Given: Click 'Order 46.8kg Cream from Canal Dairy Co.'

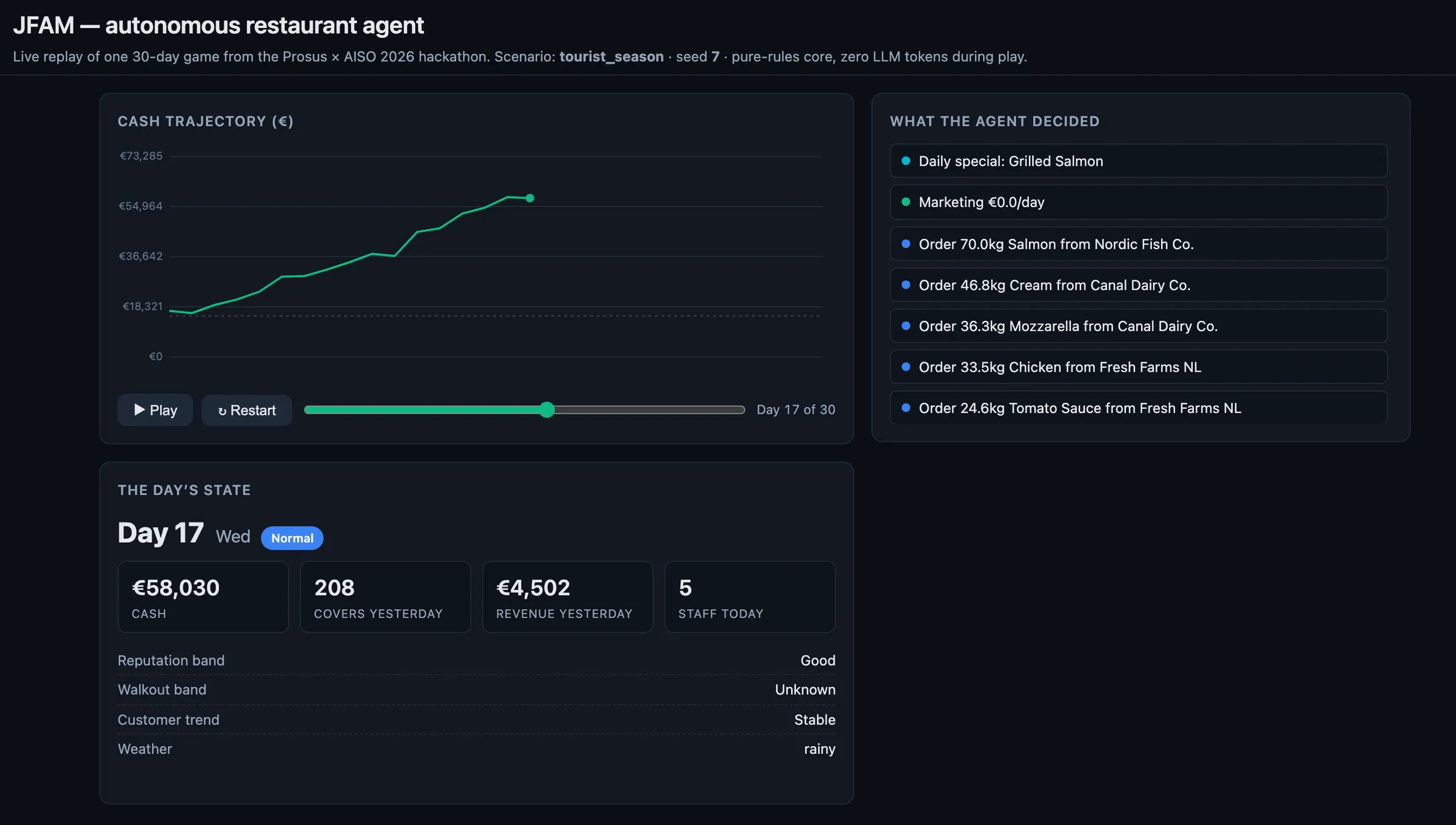Looking at the screenshot, I should point(1138,285).
